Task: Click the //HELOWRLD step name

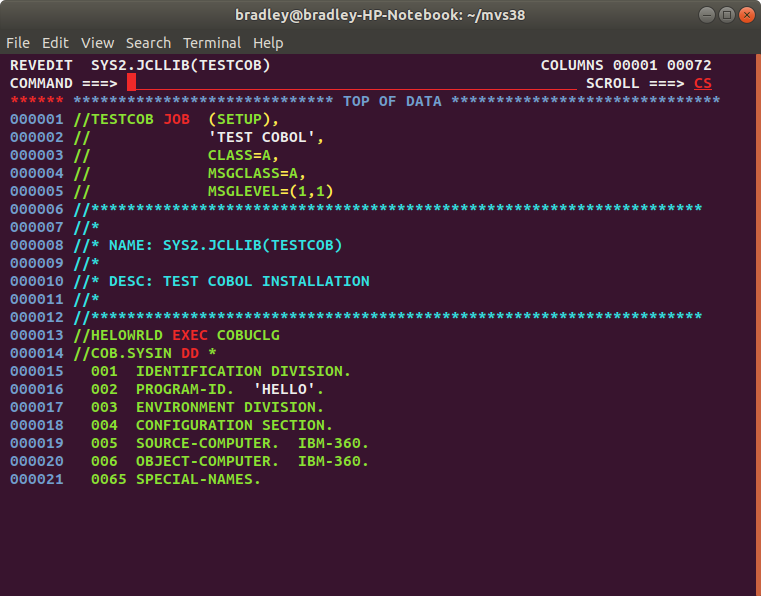Action: click(118, 335)
